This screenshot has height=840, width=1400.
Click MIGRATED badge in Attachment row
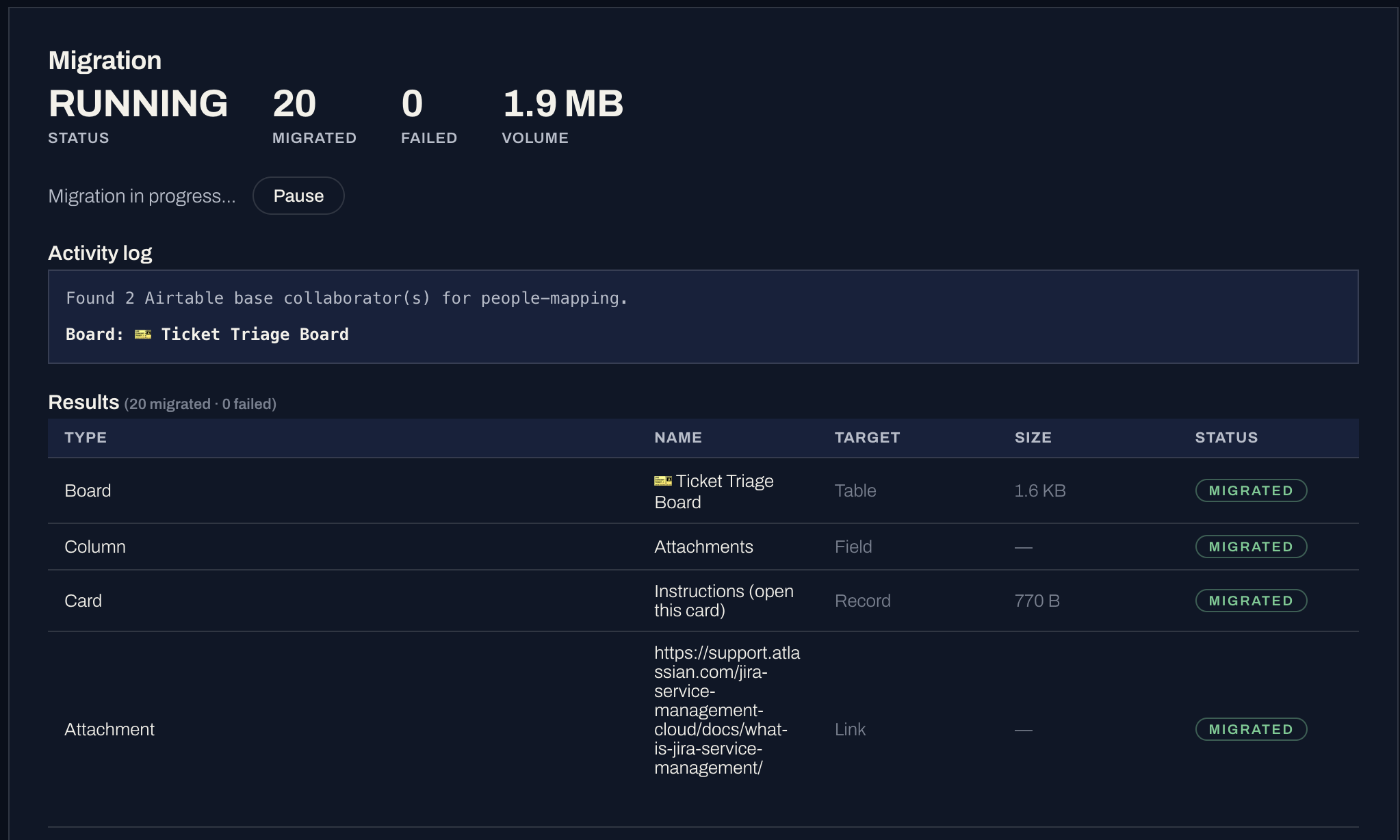(x=1251, y=729)
